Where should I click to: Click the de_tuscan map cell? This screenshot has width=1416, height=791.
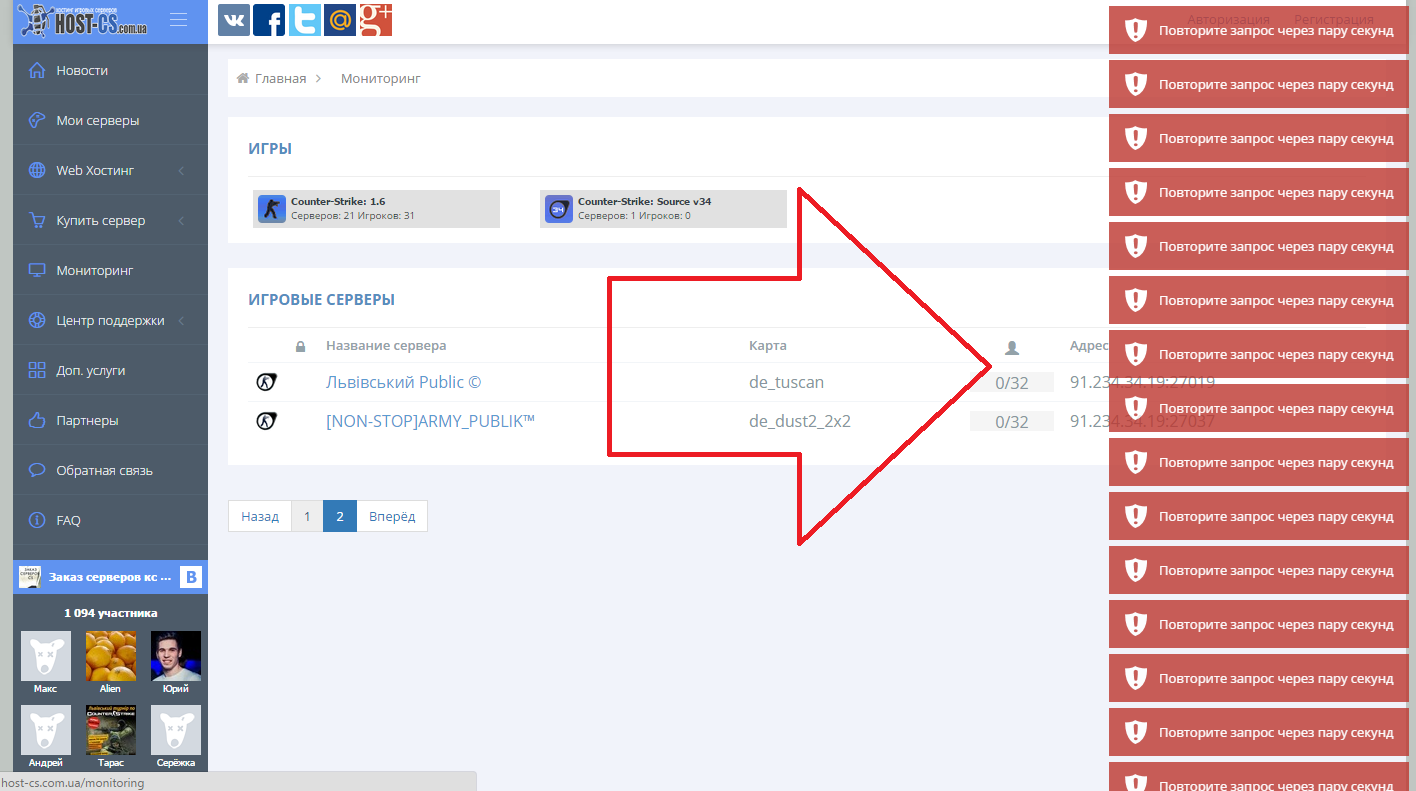coord(787,382)
